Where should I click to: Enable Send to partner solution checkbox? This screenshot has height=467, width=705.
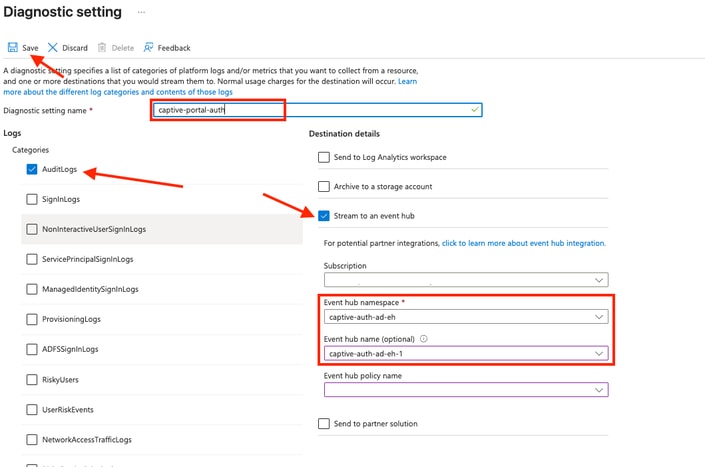[324, 423]
